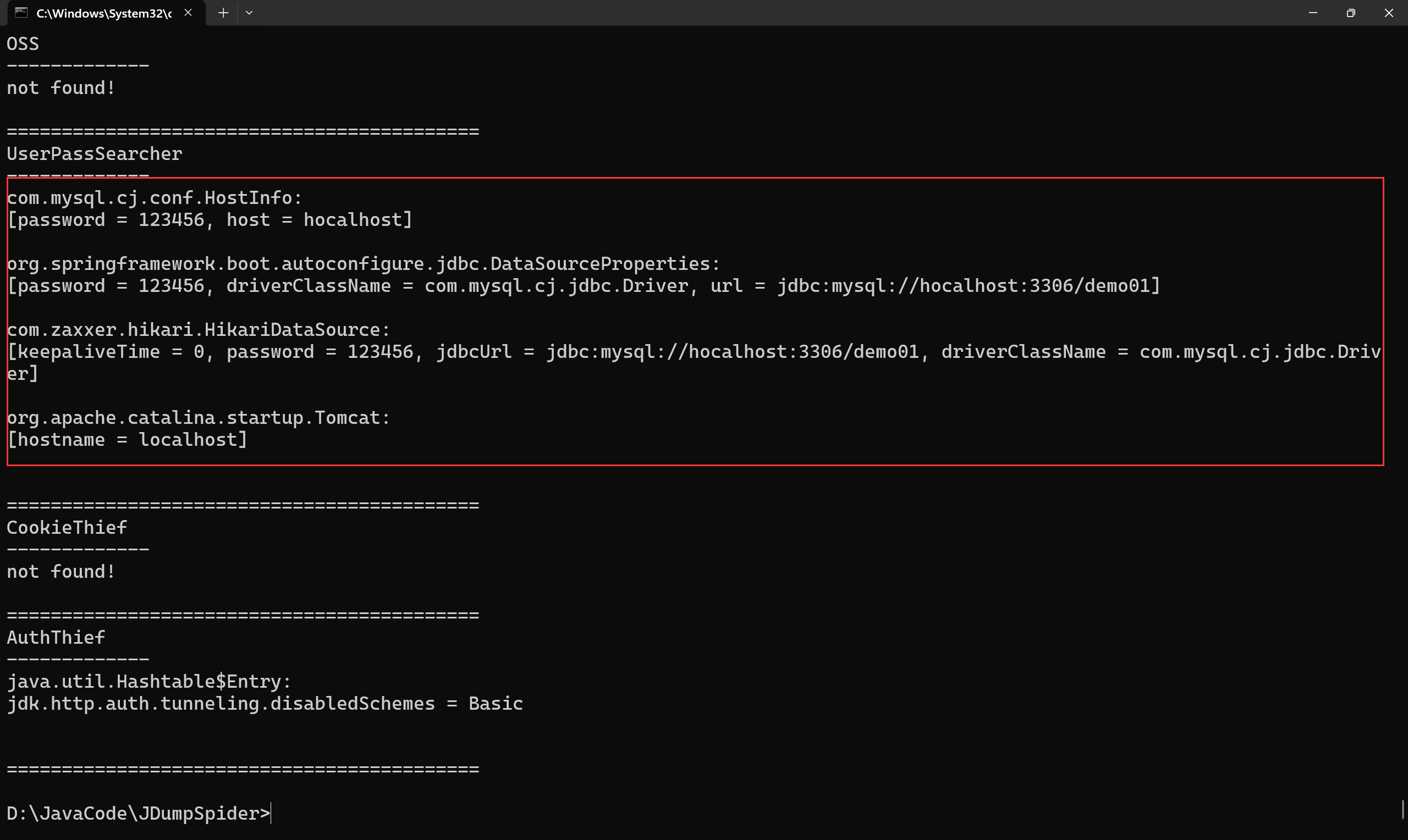Minimize the terminal window
The width and height of the screenshot is (1408, 840).
click(x=1313, y=13)
